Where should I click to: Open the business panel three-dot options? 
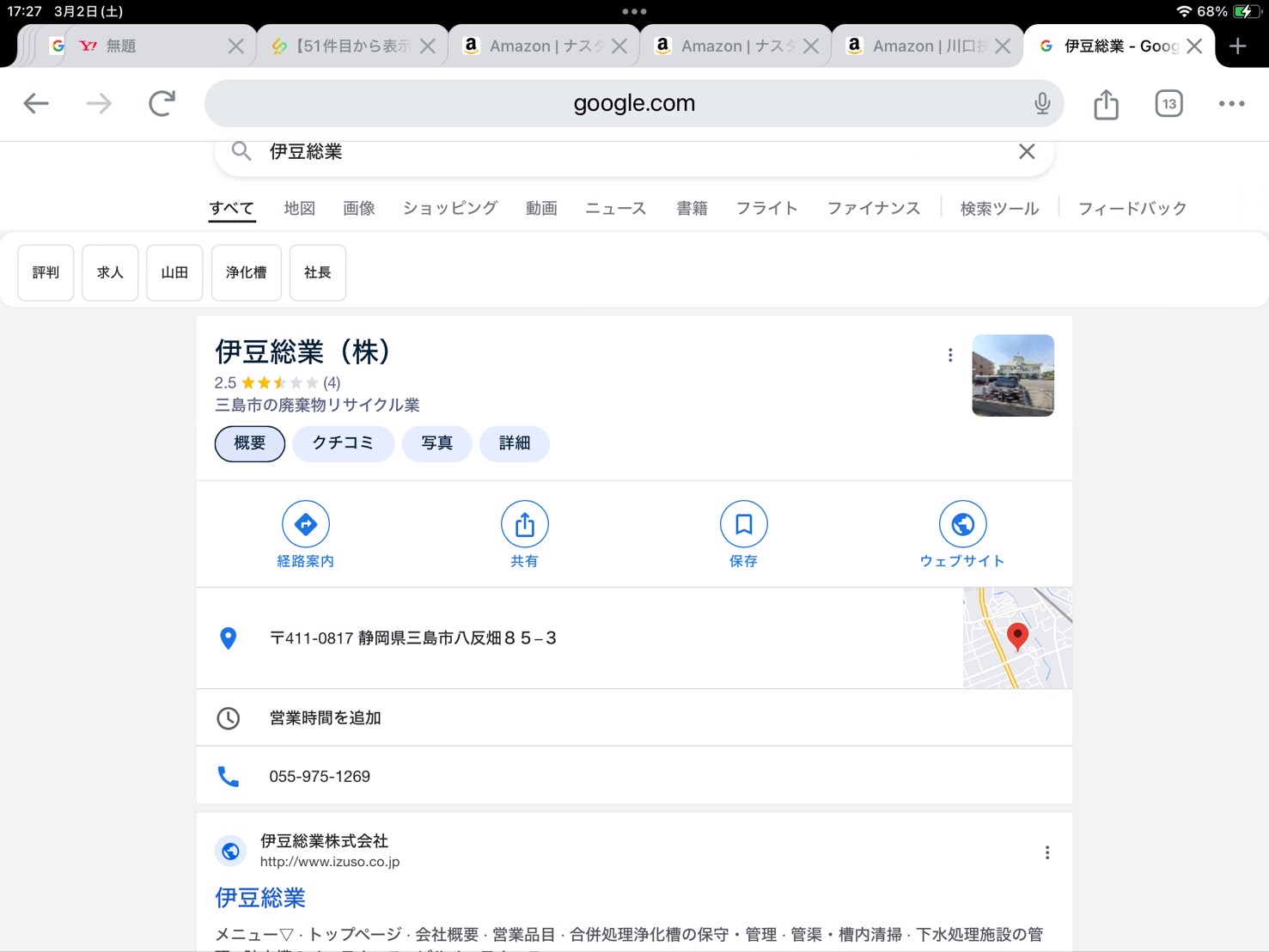pos(950,355)
